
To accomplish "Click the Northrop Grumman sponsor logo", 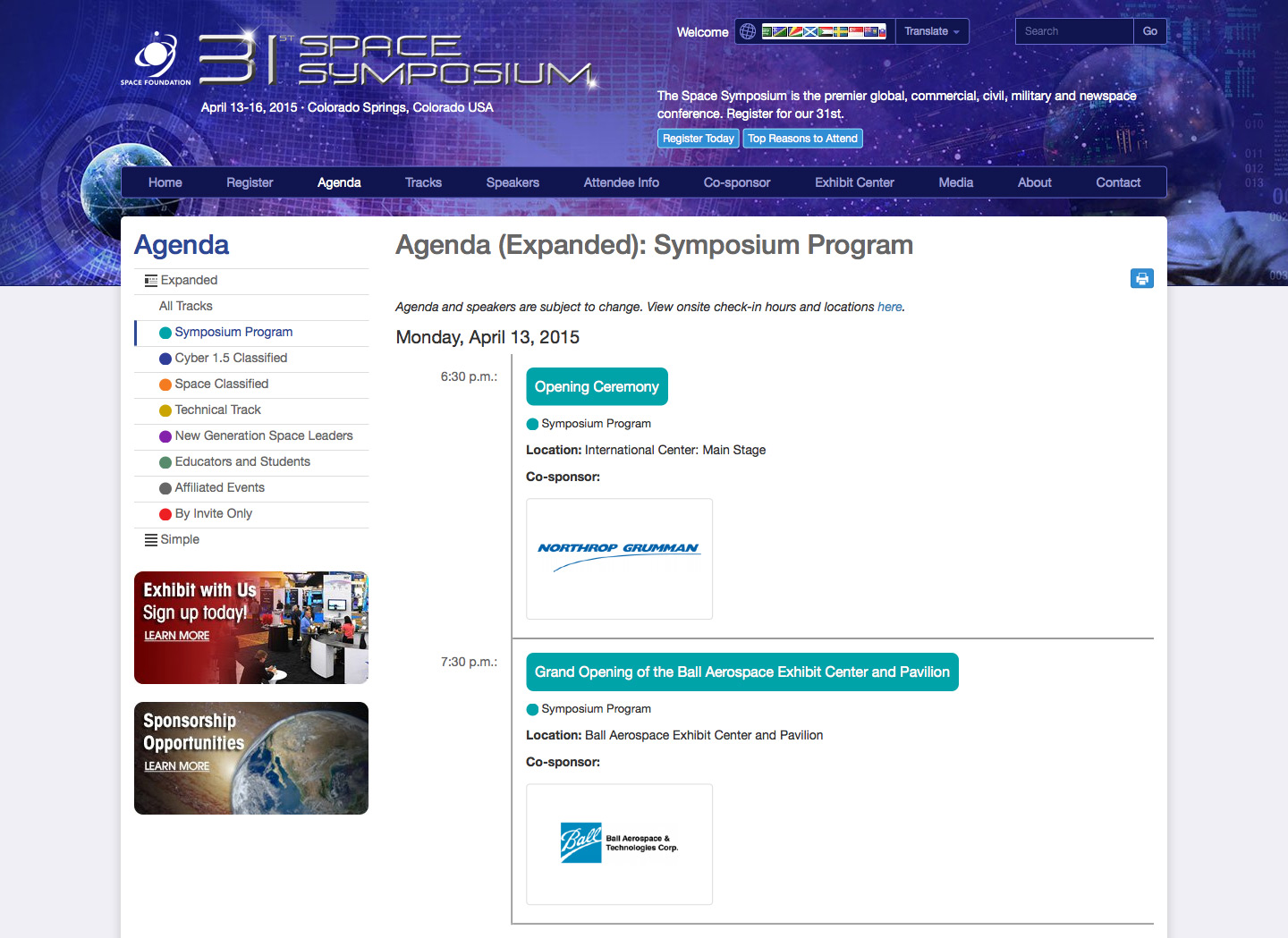I will (619, 559).
